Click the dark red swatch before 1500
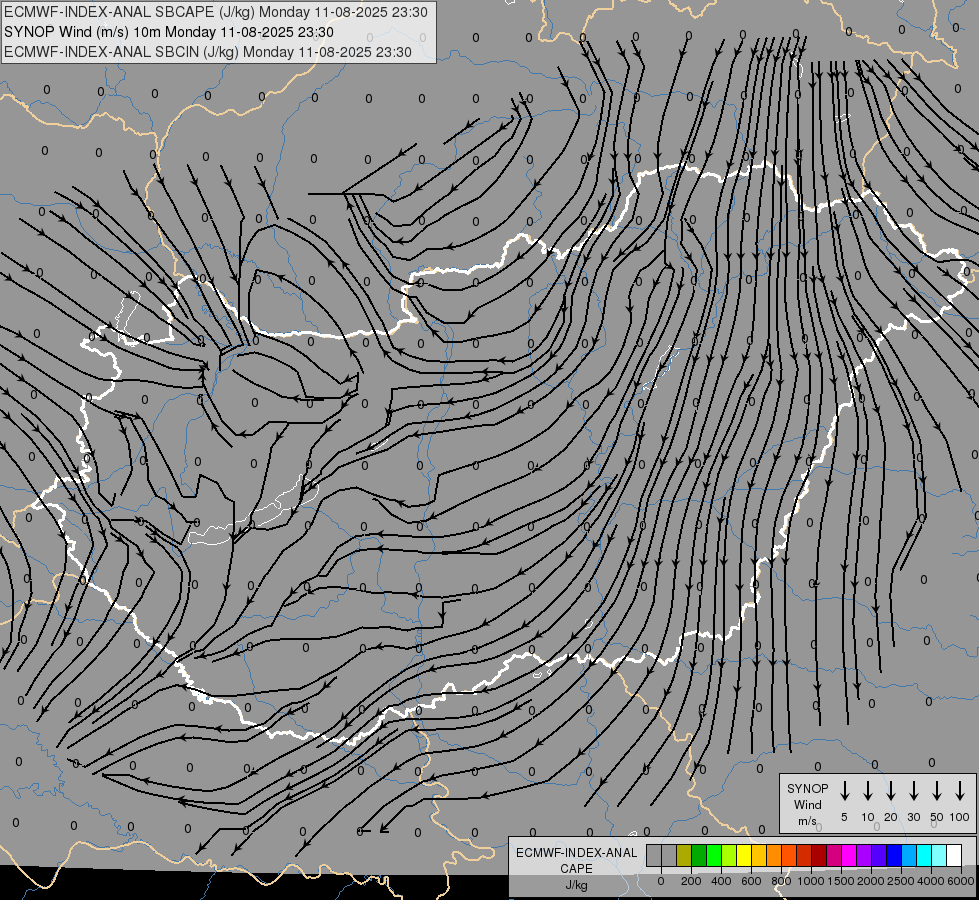Screen dimensions: 979x900 pos(820,855)
